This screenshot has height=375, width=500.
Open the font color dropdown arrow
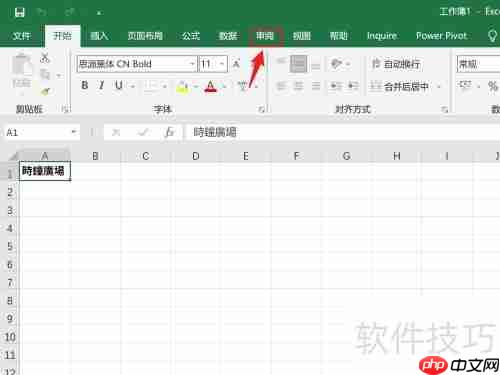coord(224,87)
